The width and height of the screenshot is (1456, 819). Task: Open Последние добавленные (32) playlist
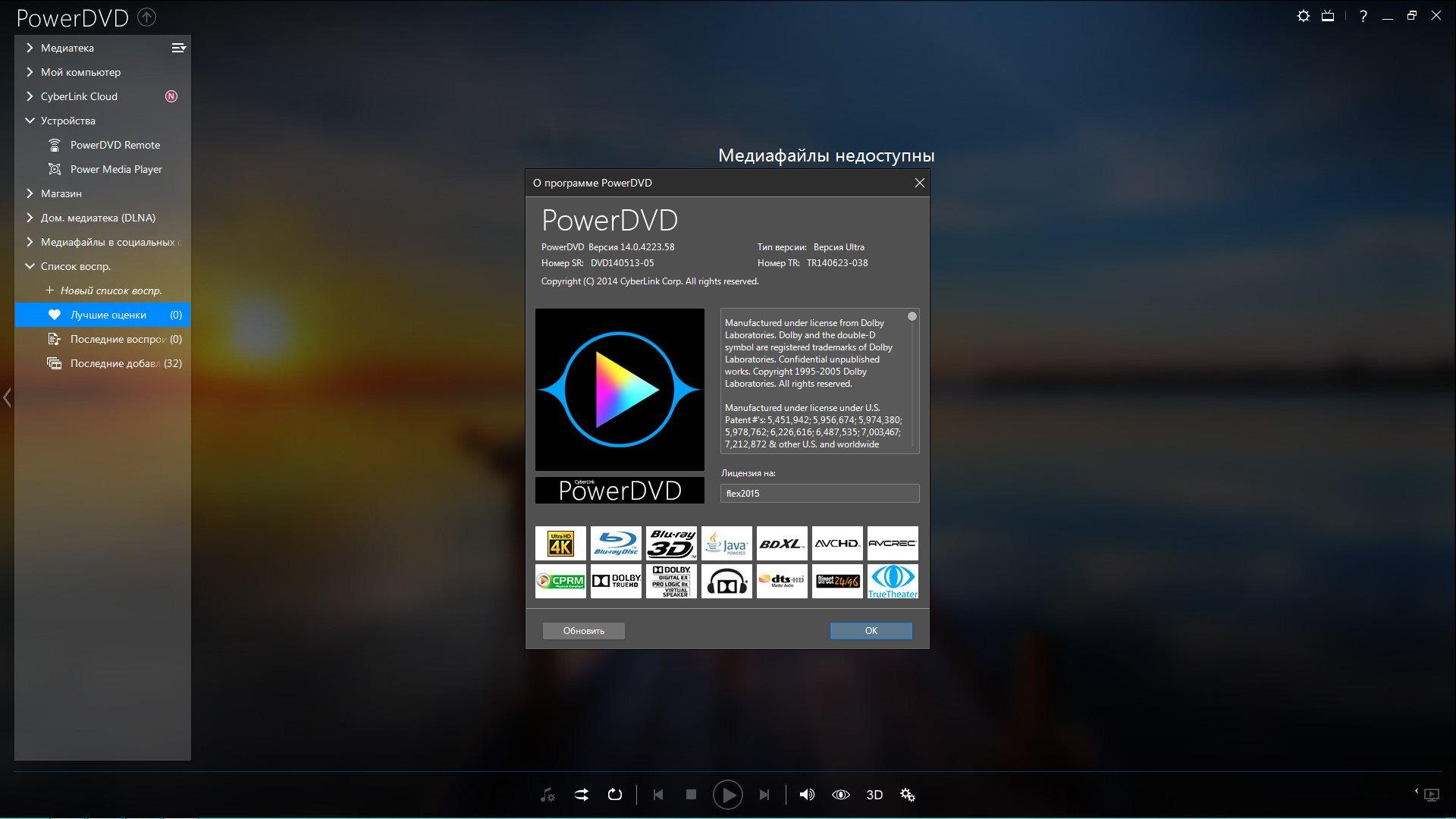[x=102, y=363]
